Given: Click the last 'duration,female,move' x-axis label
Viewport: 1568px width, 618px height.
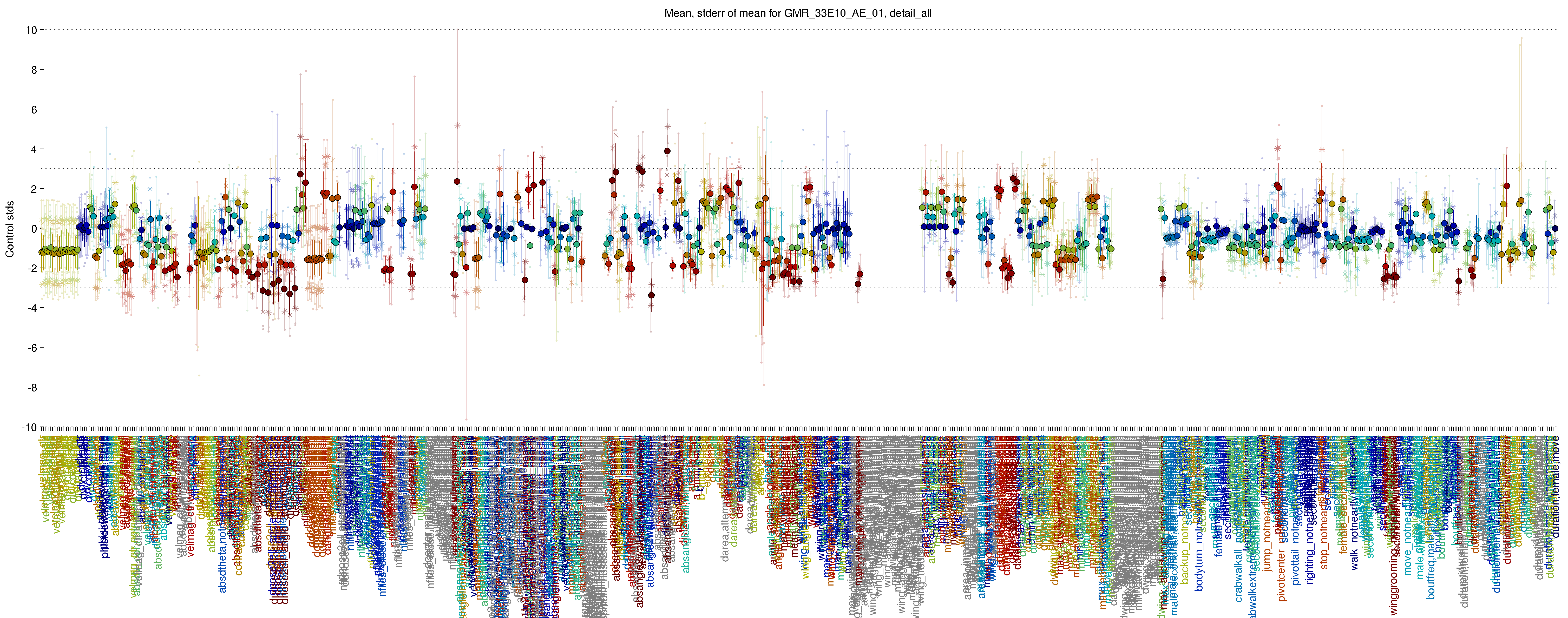Looking at the screenshot, I should pyautogui.click(x=1555, y=487).
